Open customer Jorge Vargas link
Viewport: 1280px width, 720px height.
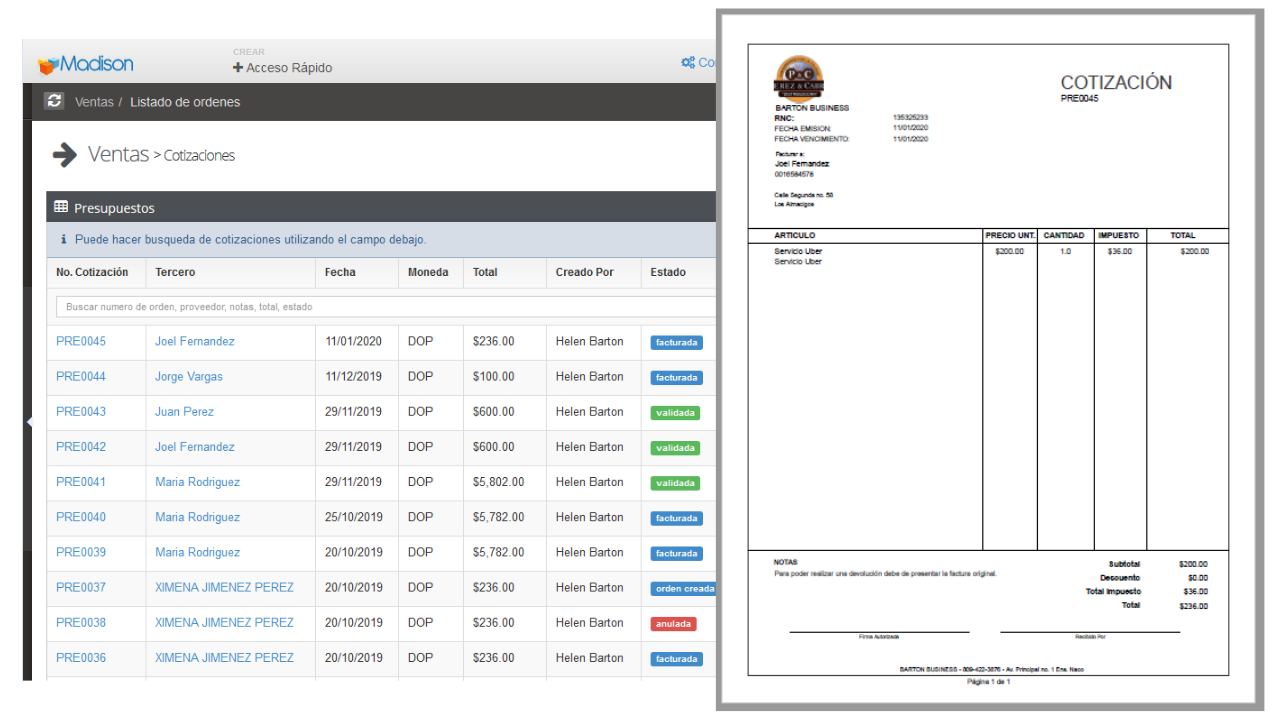click(189, 377)
